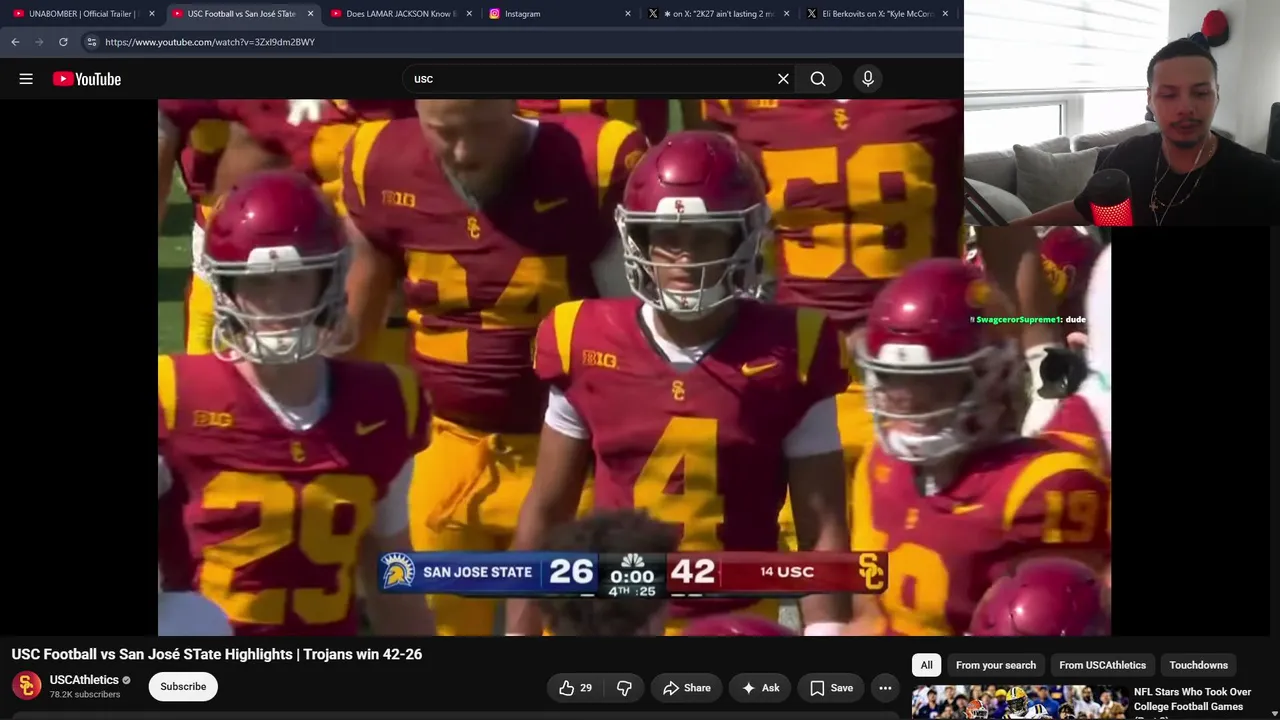Viewport: 1280px width, 720px height.
Task: Select the All filter chip
Action: [x=927, y=665]
